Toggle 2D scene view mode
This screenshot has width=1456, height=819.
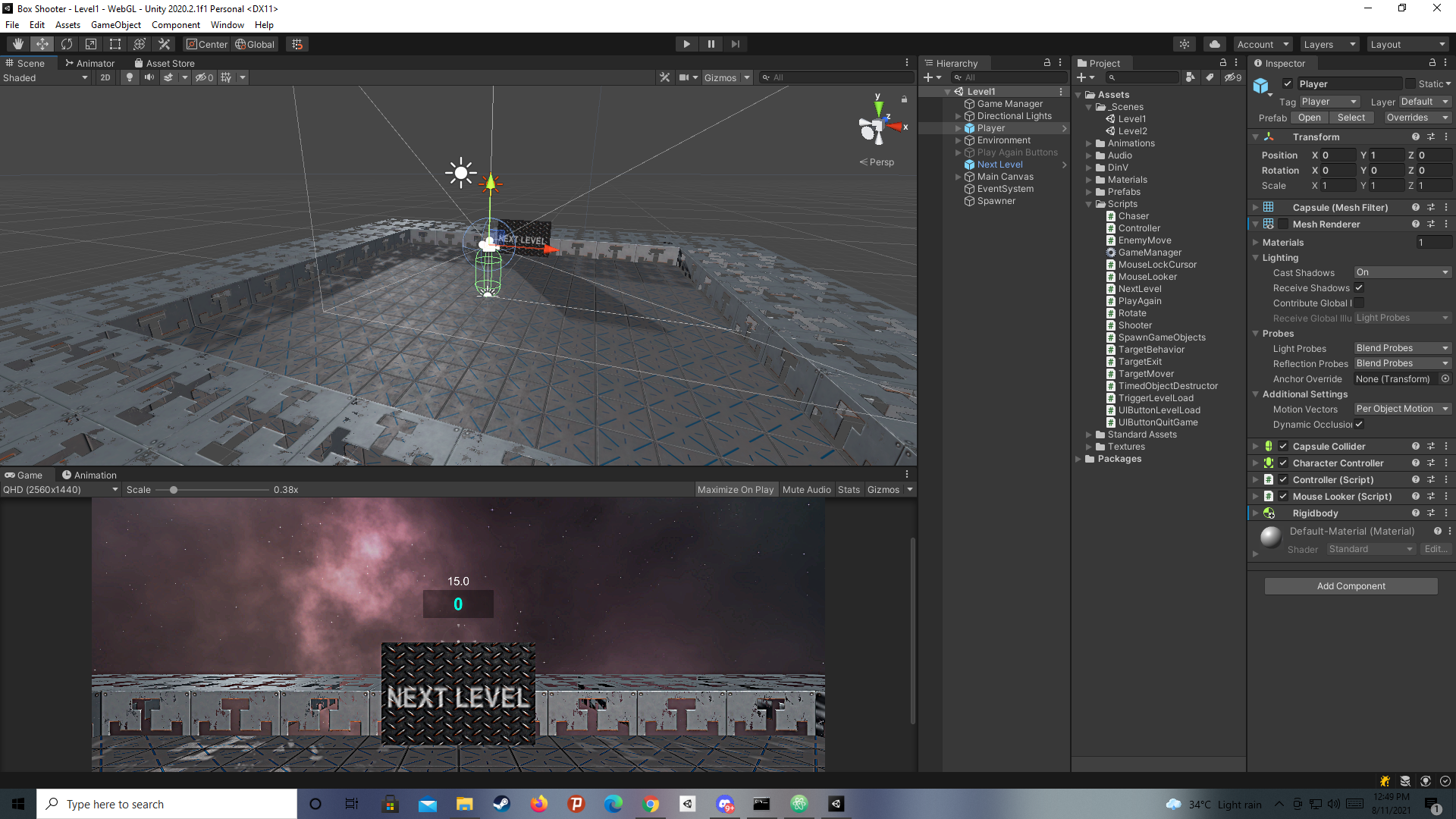[105, 77]
